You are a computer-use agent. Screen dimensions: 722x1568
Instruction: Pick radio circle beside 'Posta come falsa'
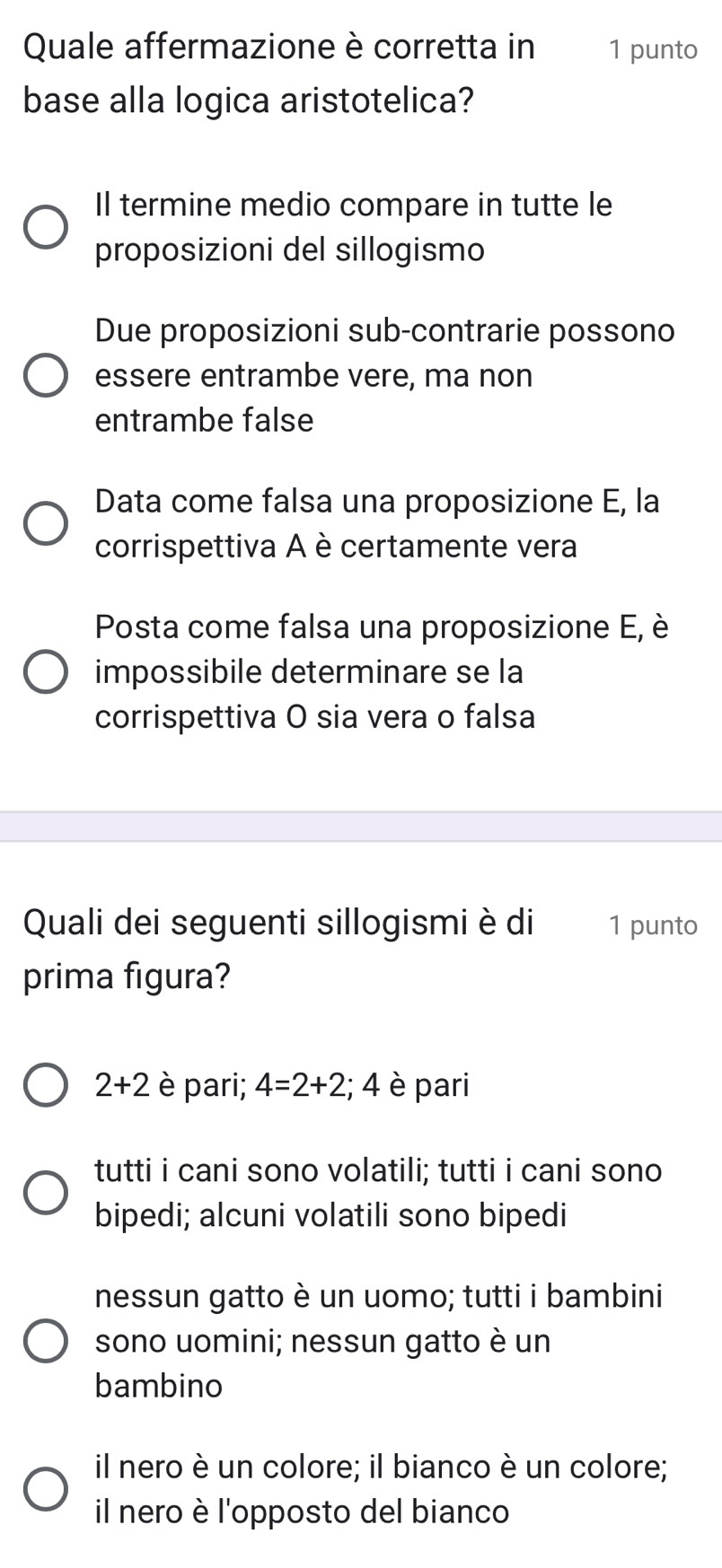pyautogui.click(x=45, y=672)
